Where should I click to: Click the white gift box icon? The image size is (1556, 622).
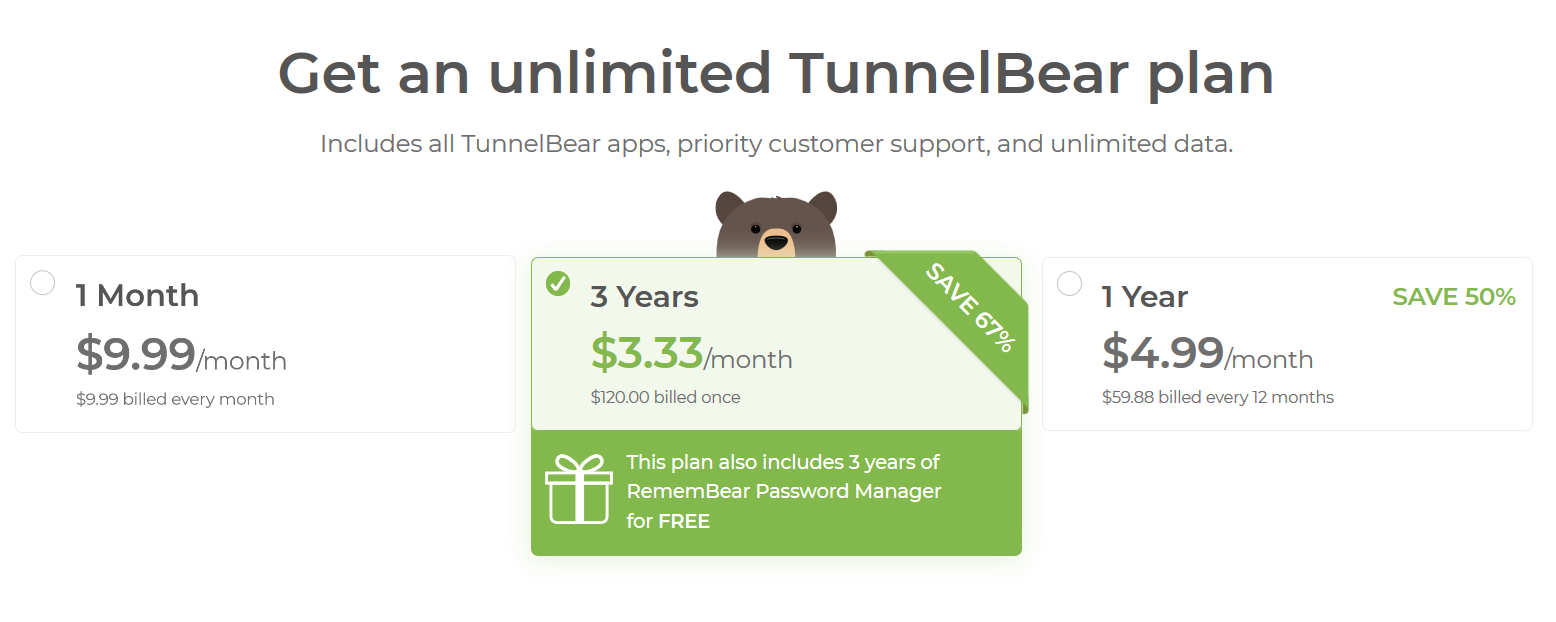pyautogui.click(x=579, y=489)
